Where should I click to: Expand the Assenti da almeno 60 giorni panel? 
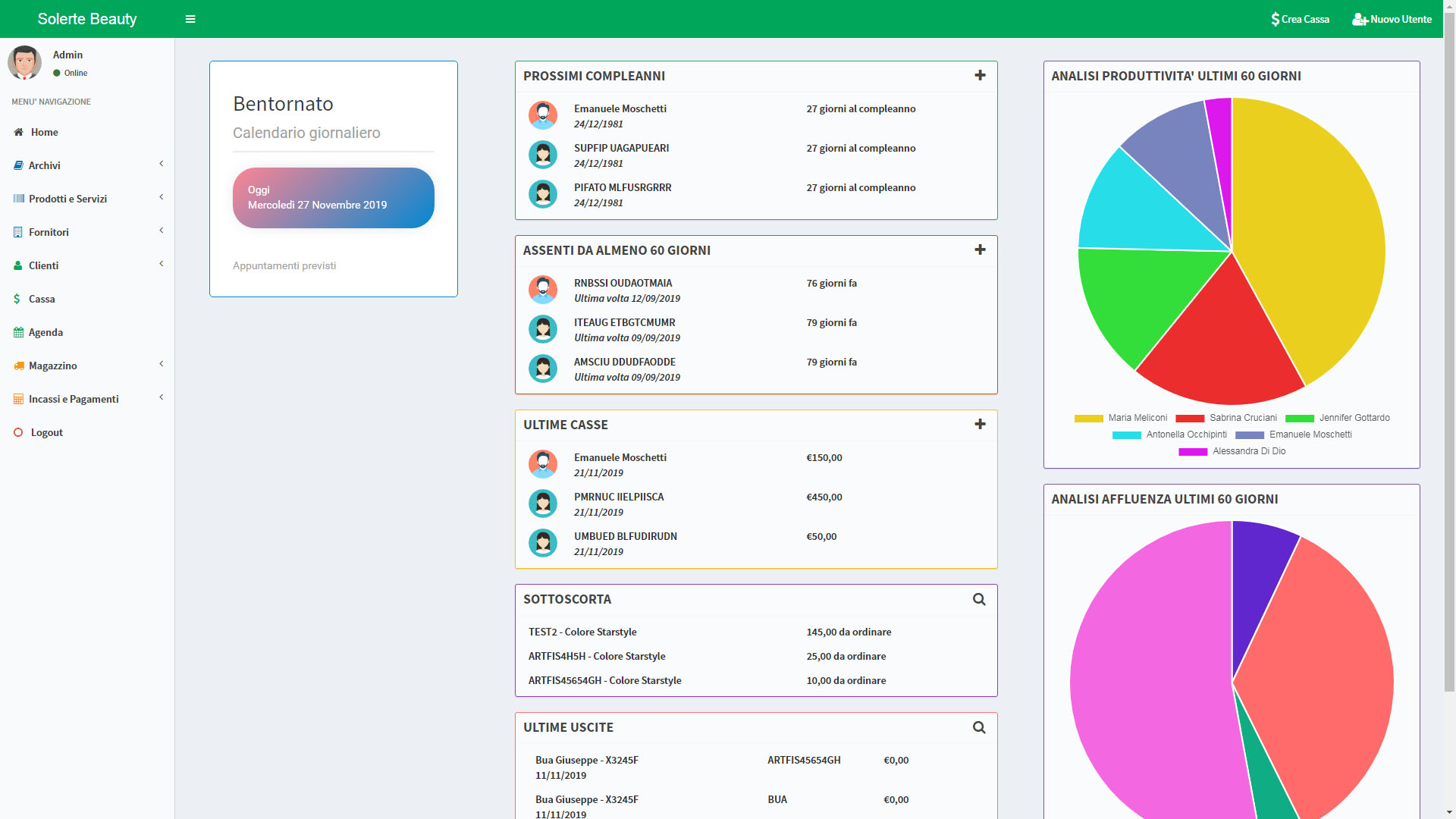click(980, 249)
